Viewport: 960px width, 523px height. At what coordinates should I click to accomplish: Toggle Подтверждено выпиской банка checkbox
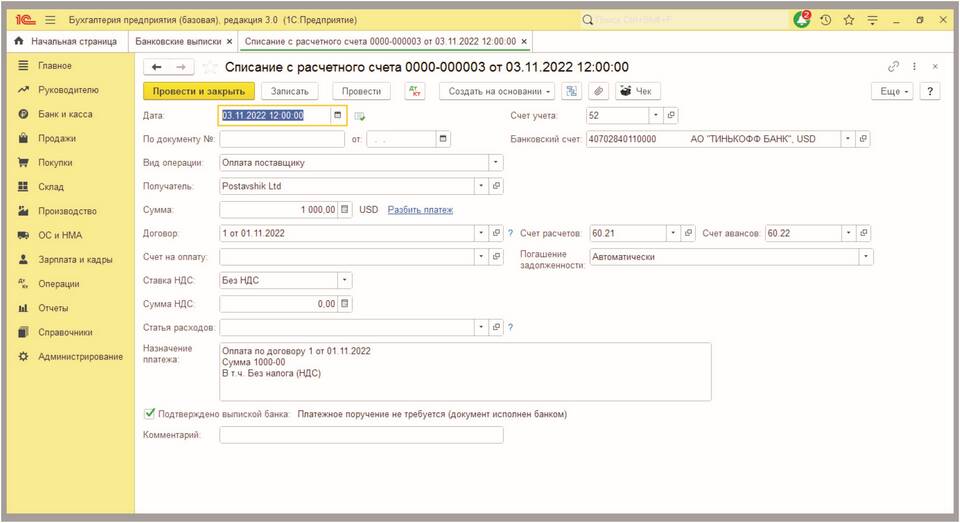pyautogui.click(x=150, y=412)
